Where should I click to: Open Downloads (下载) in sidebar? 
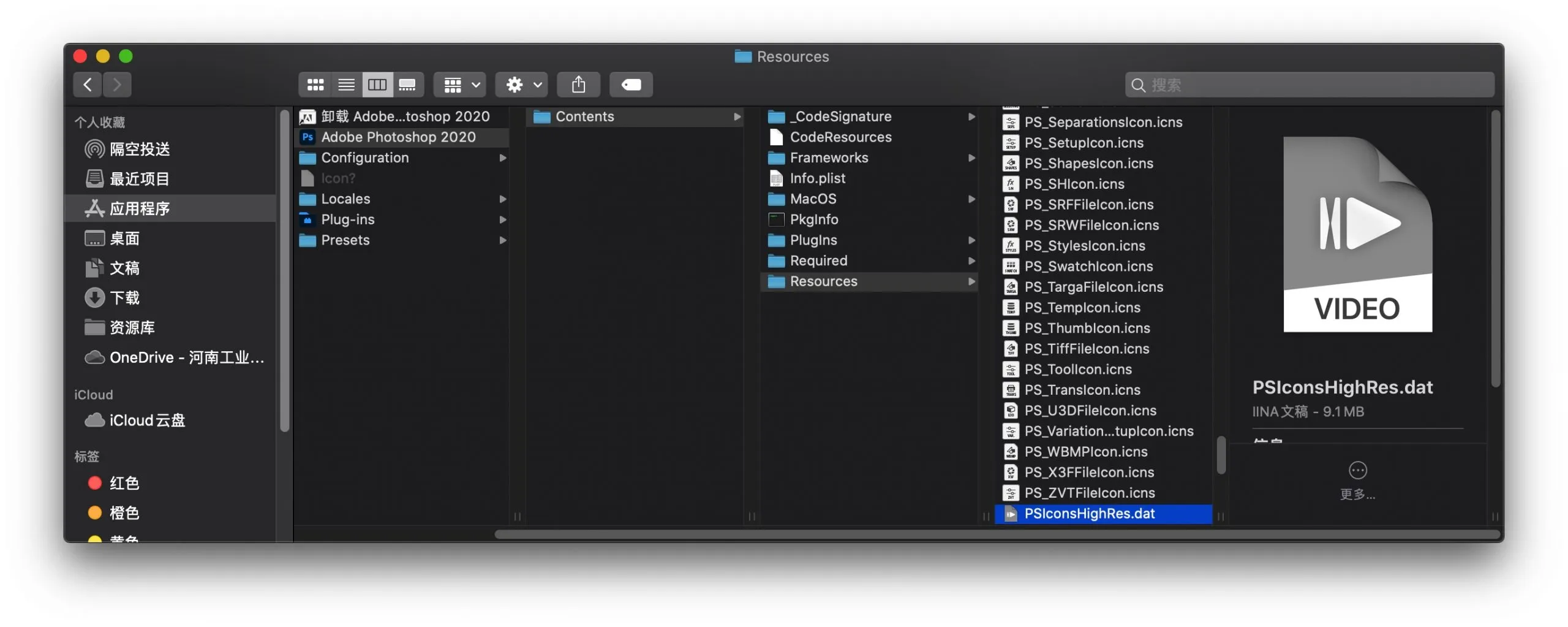click(x=170, y=297)
